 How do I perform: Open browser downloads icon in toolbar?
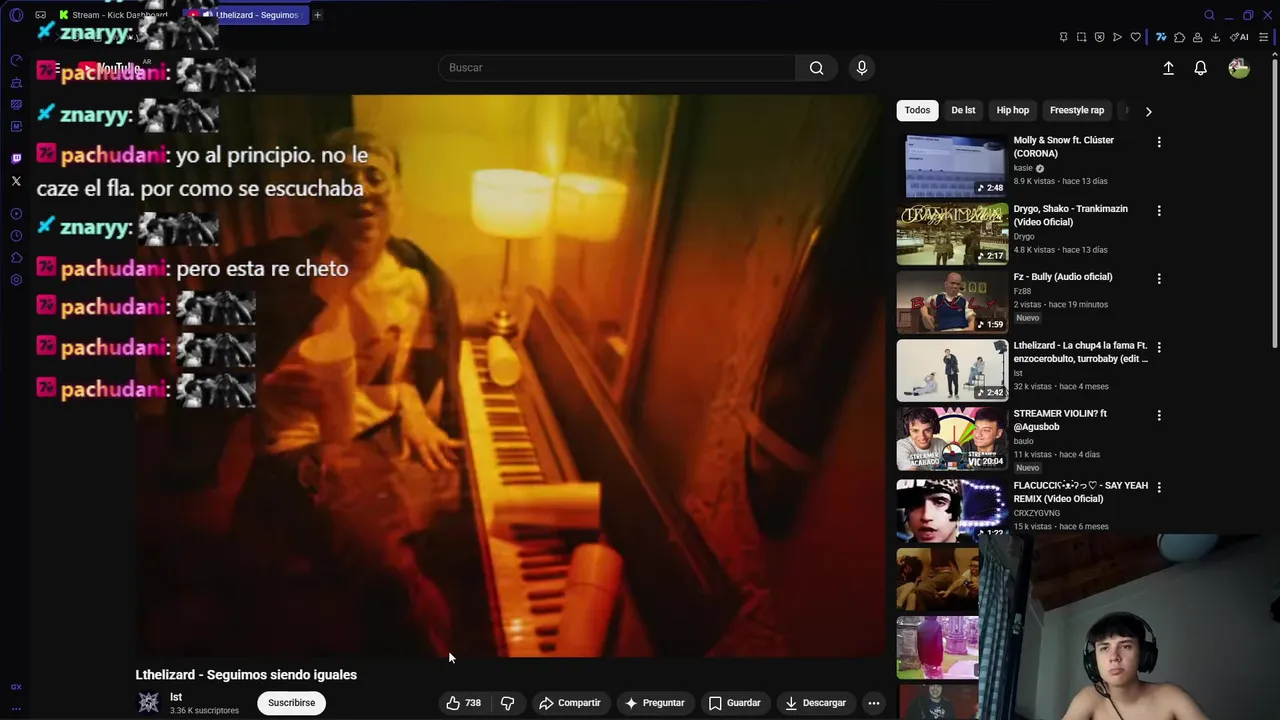pos(1215,37)
